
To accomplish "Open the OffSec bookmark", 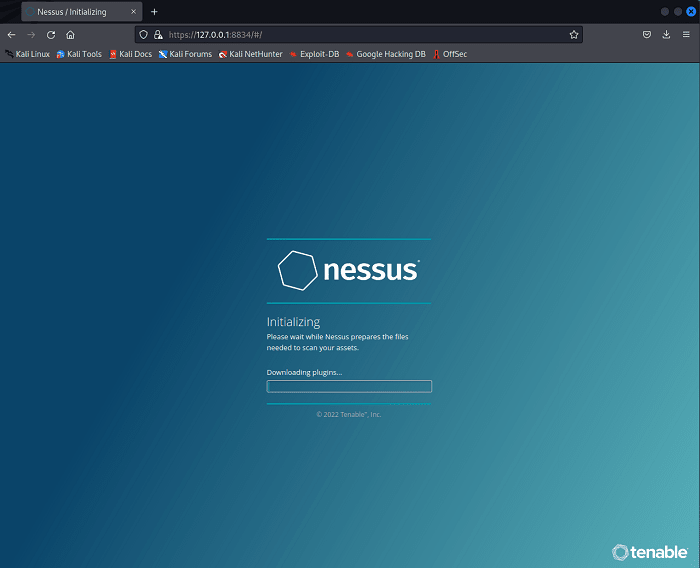I will click(x=450, y=54).
